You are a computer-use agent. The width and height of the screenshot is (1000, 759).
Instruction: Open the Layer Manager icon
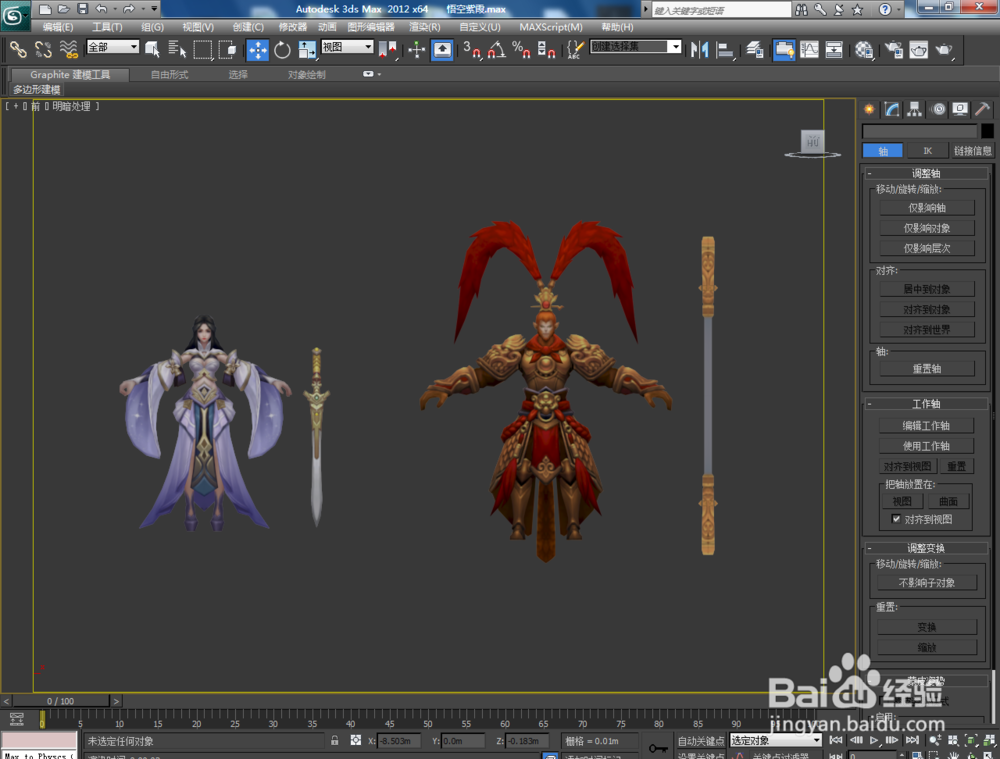tap(754, 49)
